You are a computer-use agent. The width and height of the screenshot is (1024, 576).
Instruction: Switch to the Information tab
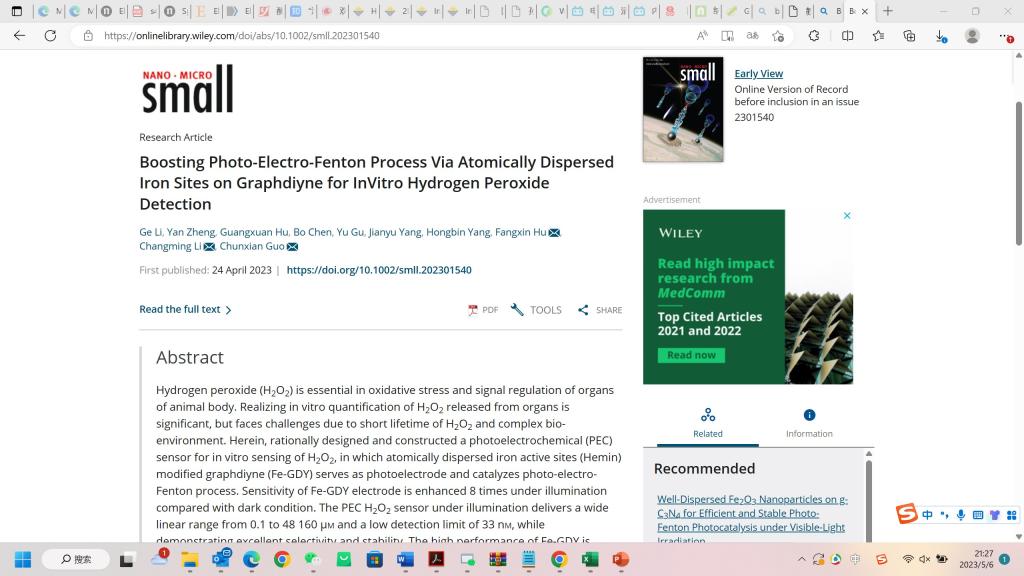tap(809, 423)
